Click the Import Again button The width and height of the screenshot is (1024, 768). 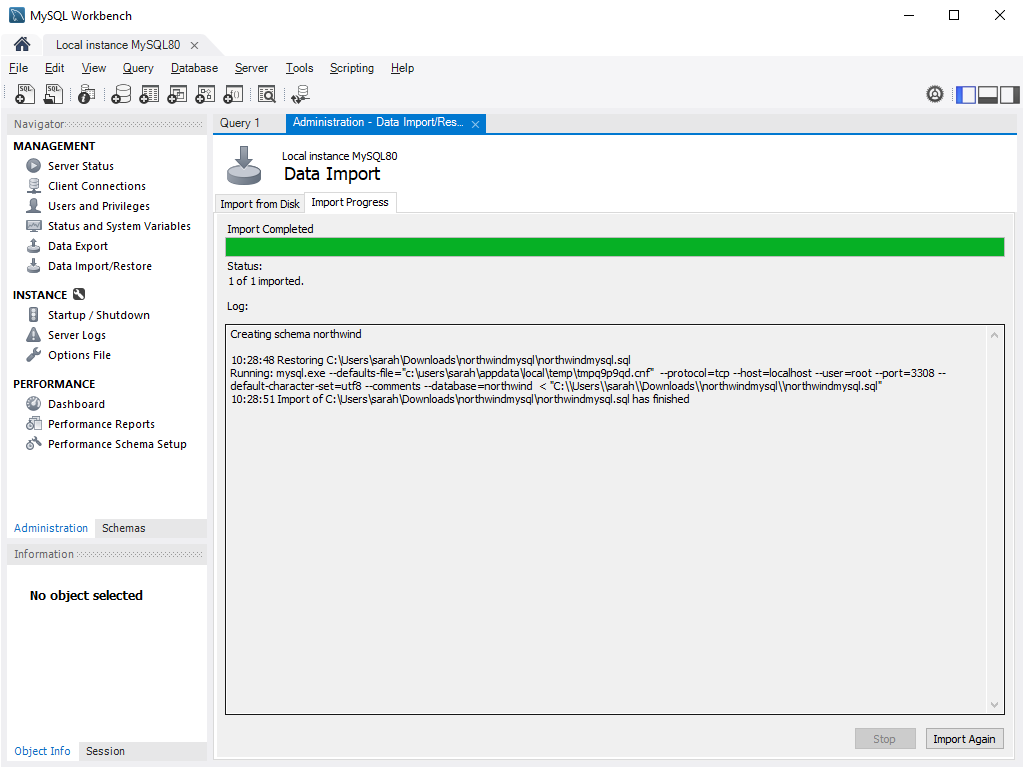coord(964,739)
